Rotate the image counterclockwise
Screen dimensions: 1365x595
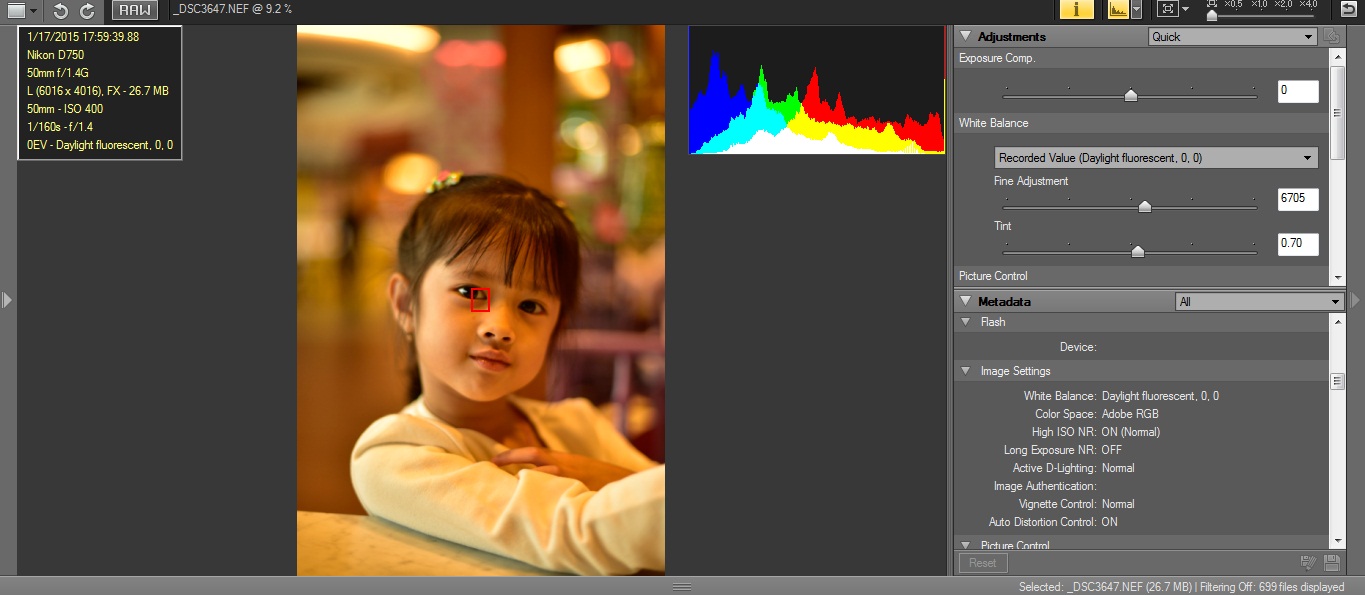pyautogui.click(x=61, y=11)
